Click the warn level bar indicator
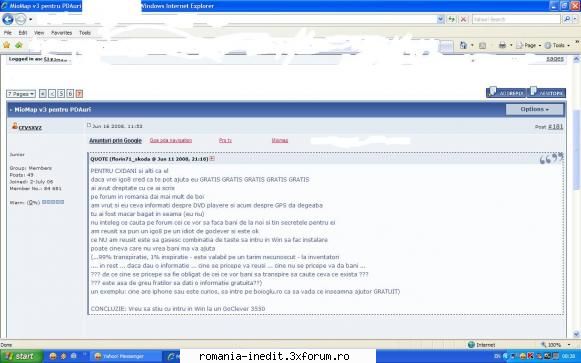The width and height of the screenshot is (581, 363). (53, 202)
